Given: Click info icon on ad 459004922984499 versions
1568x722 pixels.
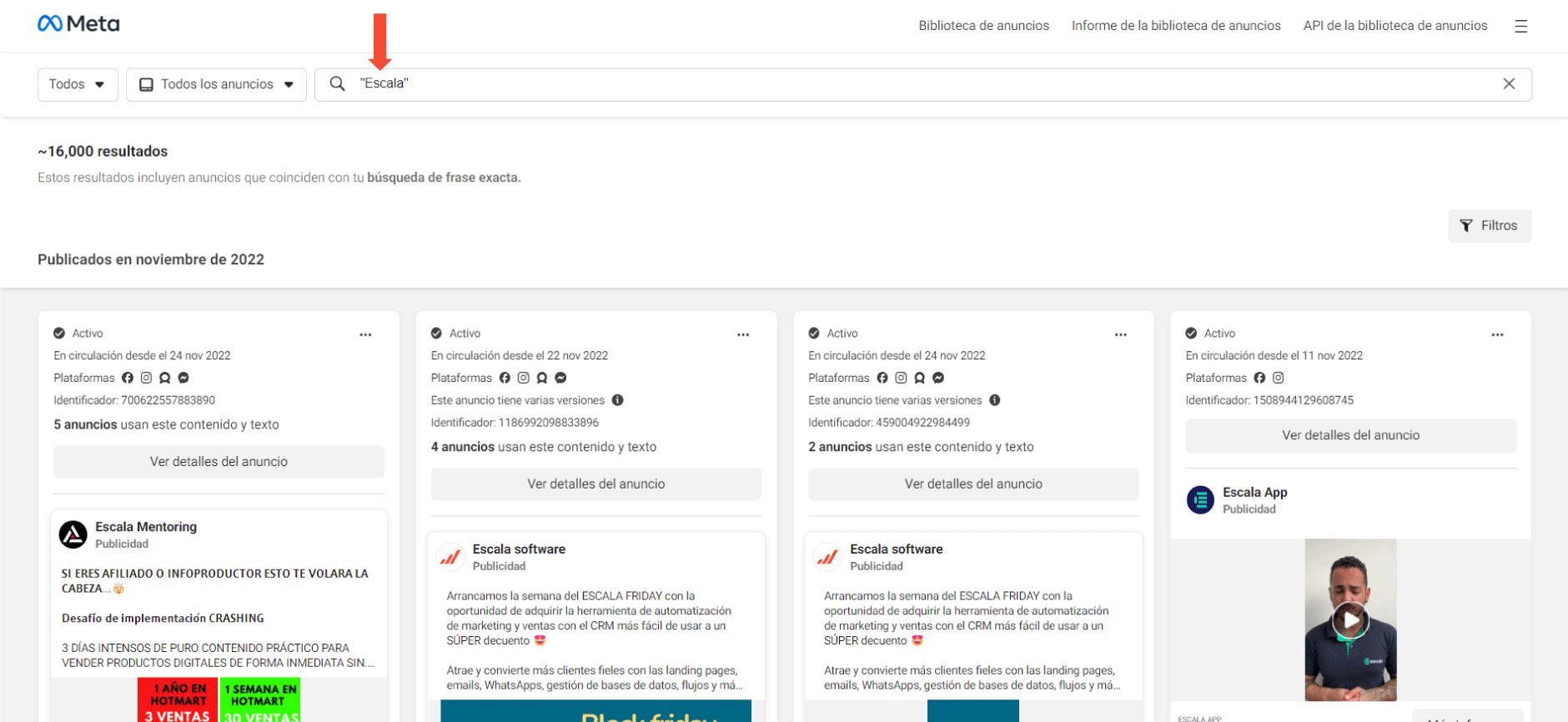Looking at the screenshot, I should [x=995, y=400].
